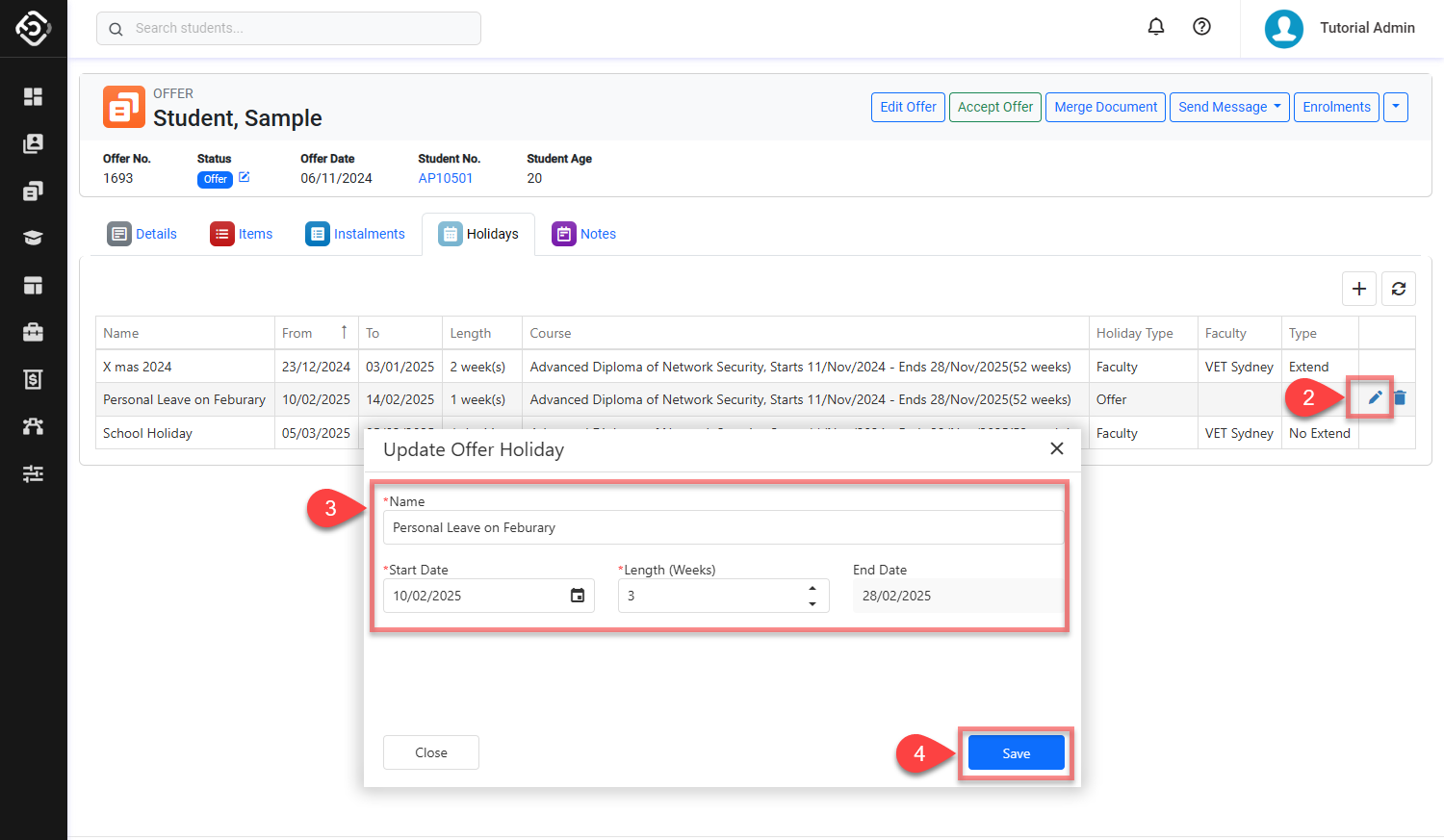Close the Update Offer Holiday dialog
1444x840 pixels.
tap(1056, 448)
